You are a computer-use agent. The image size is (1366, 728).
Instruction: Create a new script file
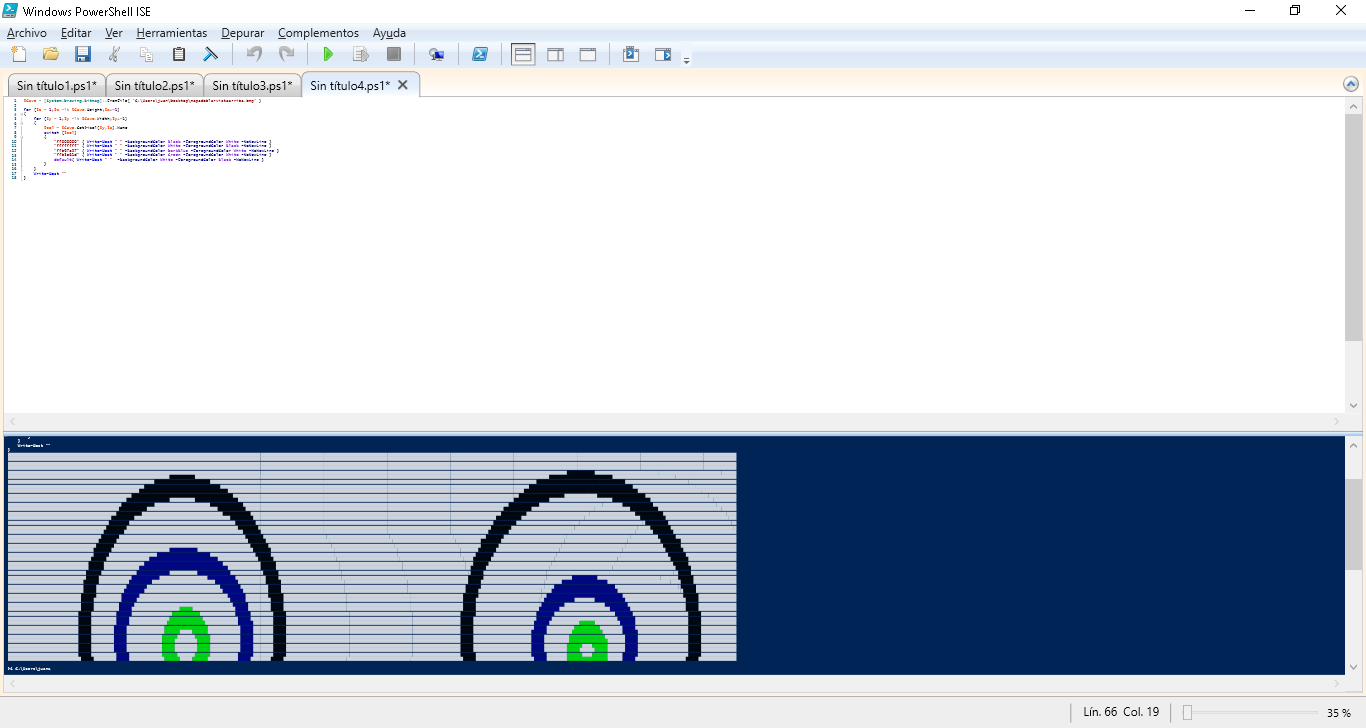18,54
